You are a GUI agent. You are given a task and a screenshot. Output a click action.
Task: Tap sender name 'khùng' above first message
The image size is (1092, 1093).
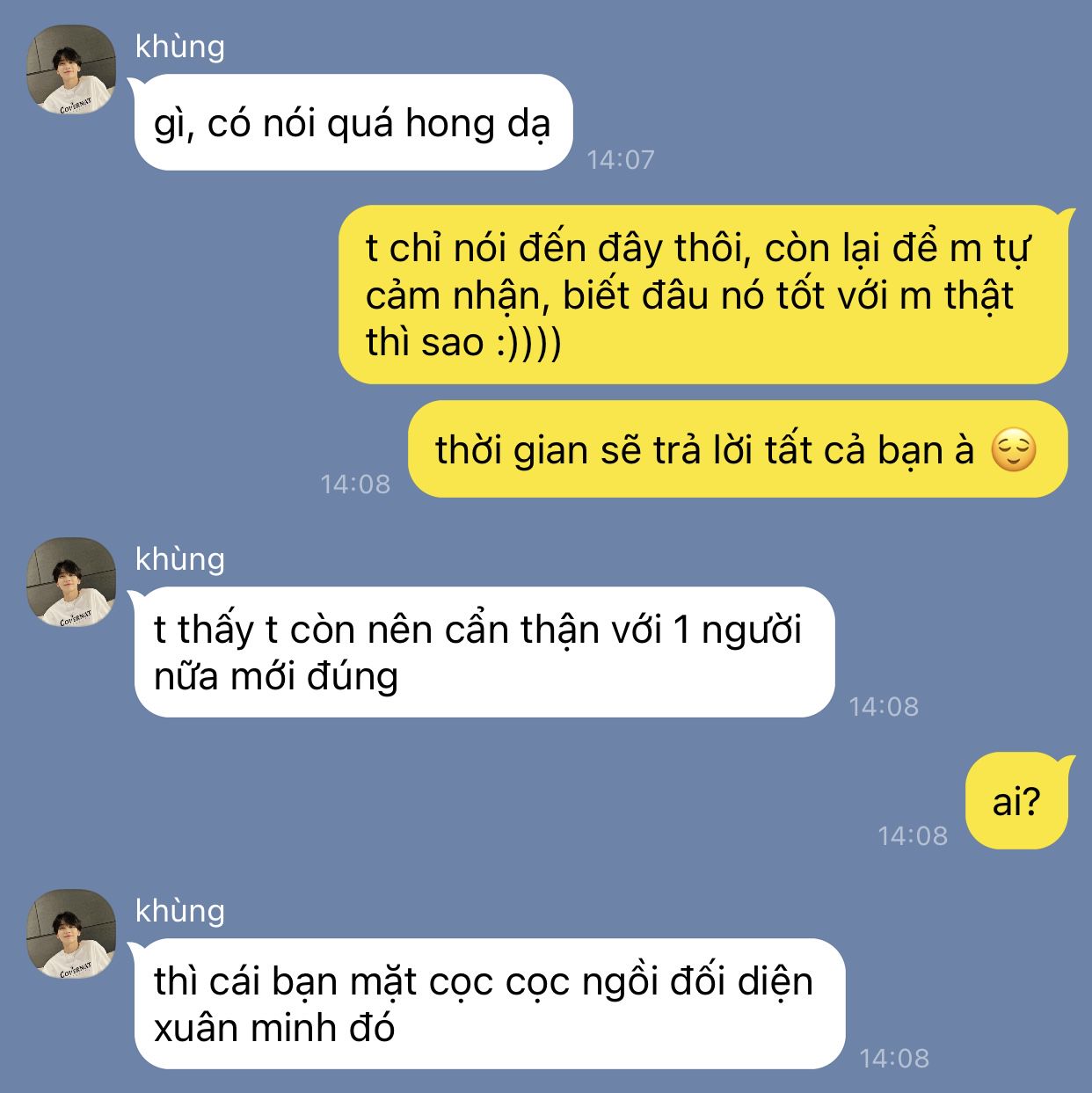click(180, 46)
